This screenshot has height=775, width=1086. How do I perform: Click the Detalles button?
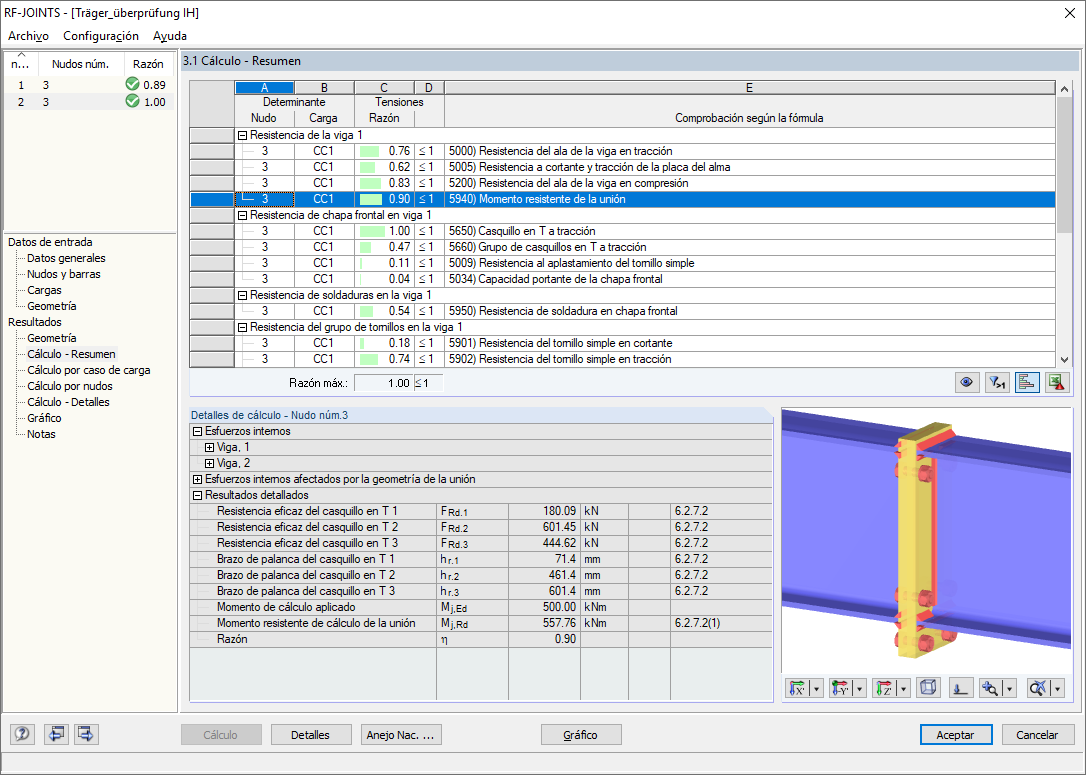[x=311, y=734]
